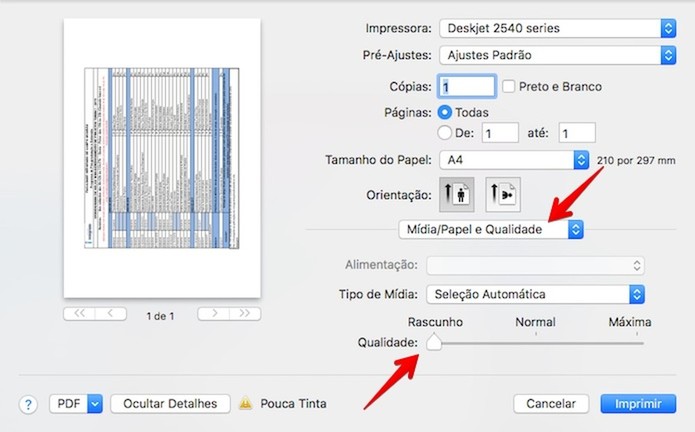
Task: Click Normal position on the Qualidade slider
Action: (536, 343)
